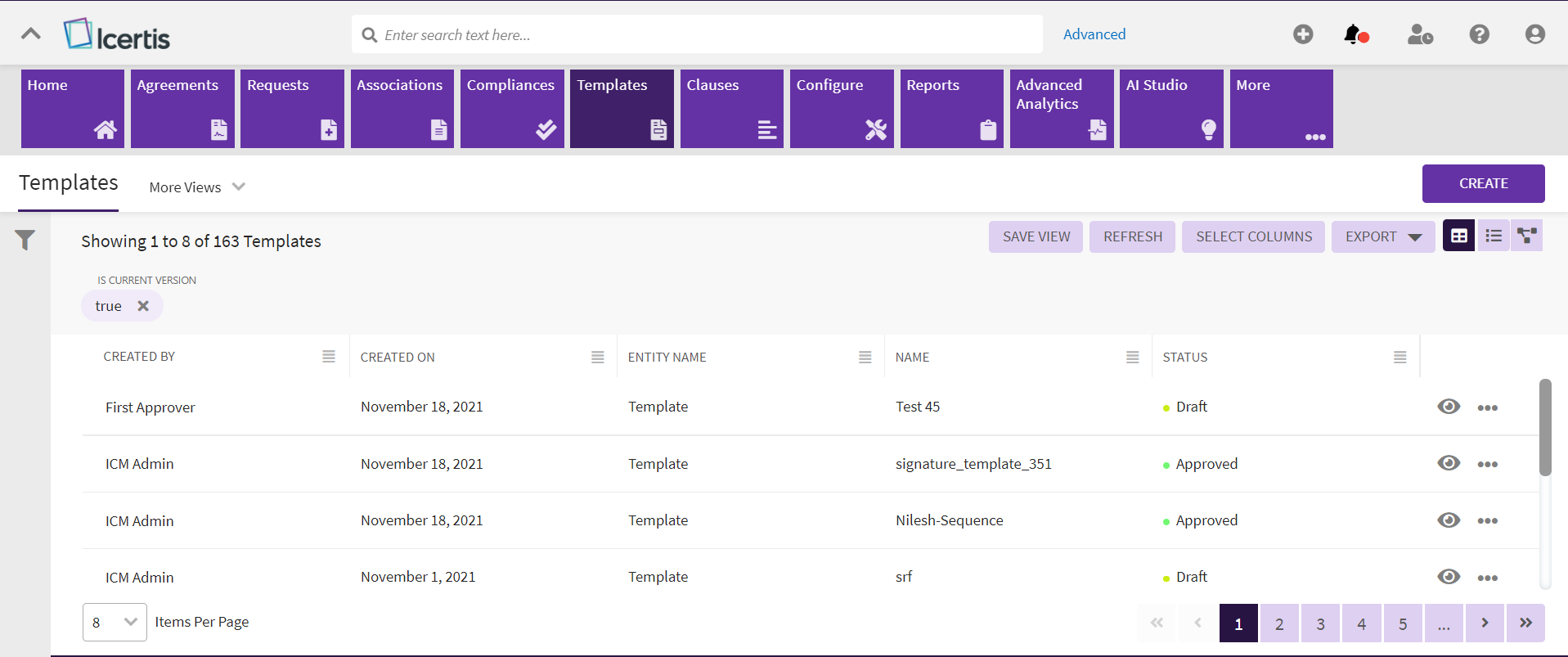Open the filter funnel panel

click(x=25, y=240)
